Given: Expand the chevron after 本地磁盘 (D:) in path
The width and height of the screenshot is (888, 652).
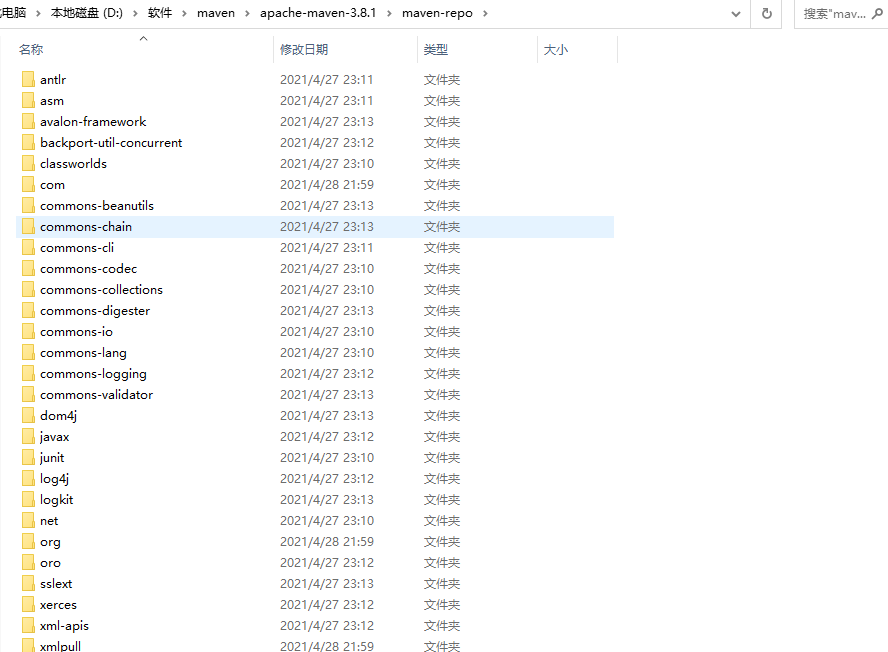Looking at the screenshot, I should (x=135, y=13).
